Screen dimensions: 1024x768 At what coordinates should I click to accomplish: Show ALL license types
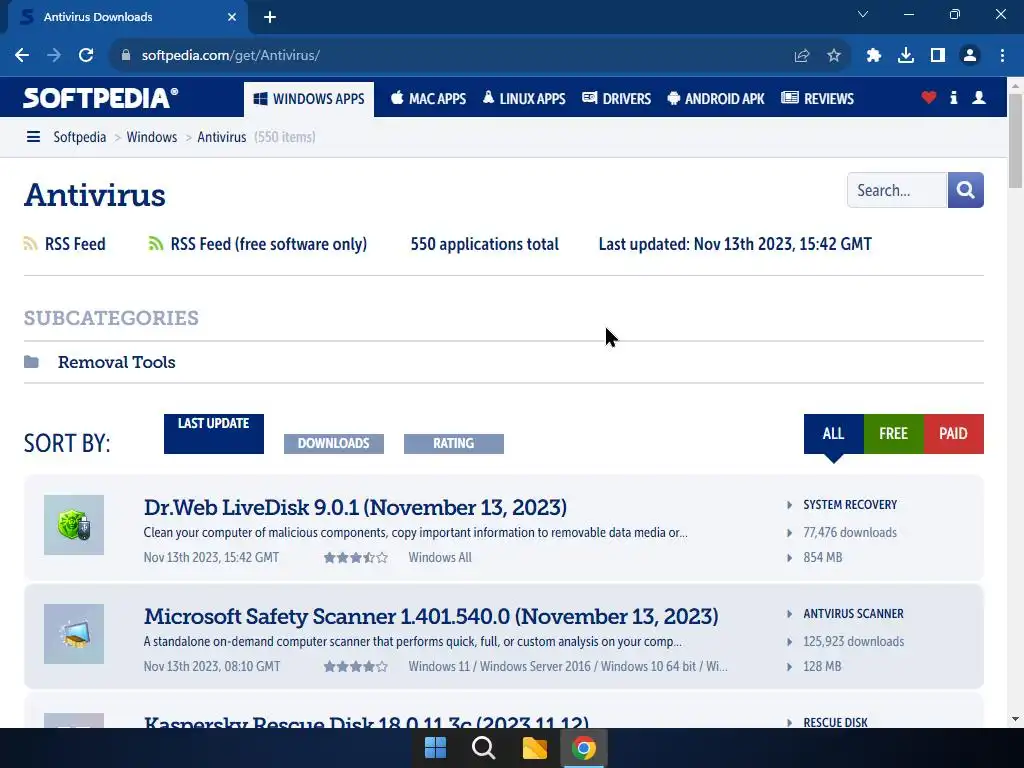[833, 434]
